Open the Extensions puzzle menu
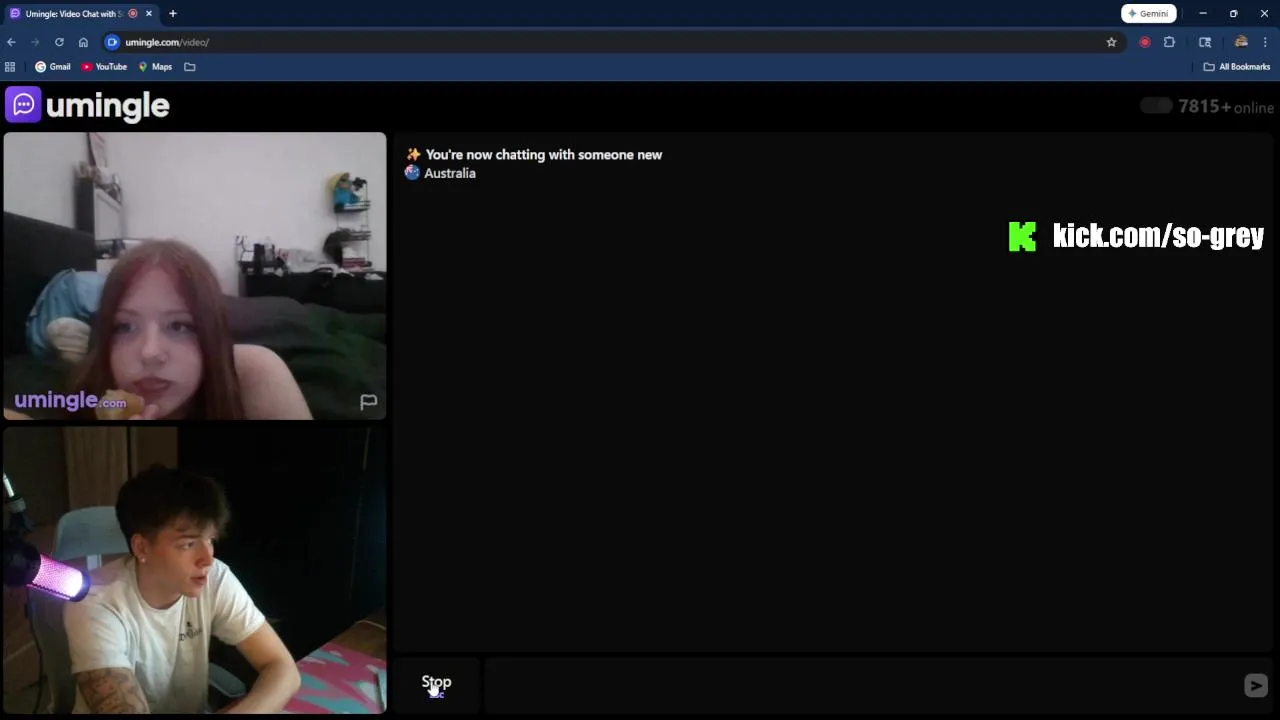 [1169, 42]
